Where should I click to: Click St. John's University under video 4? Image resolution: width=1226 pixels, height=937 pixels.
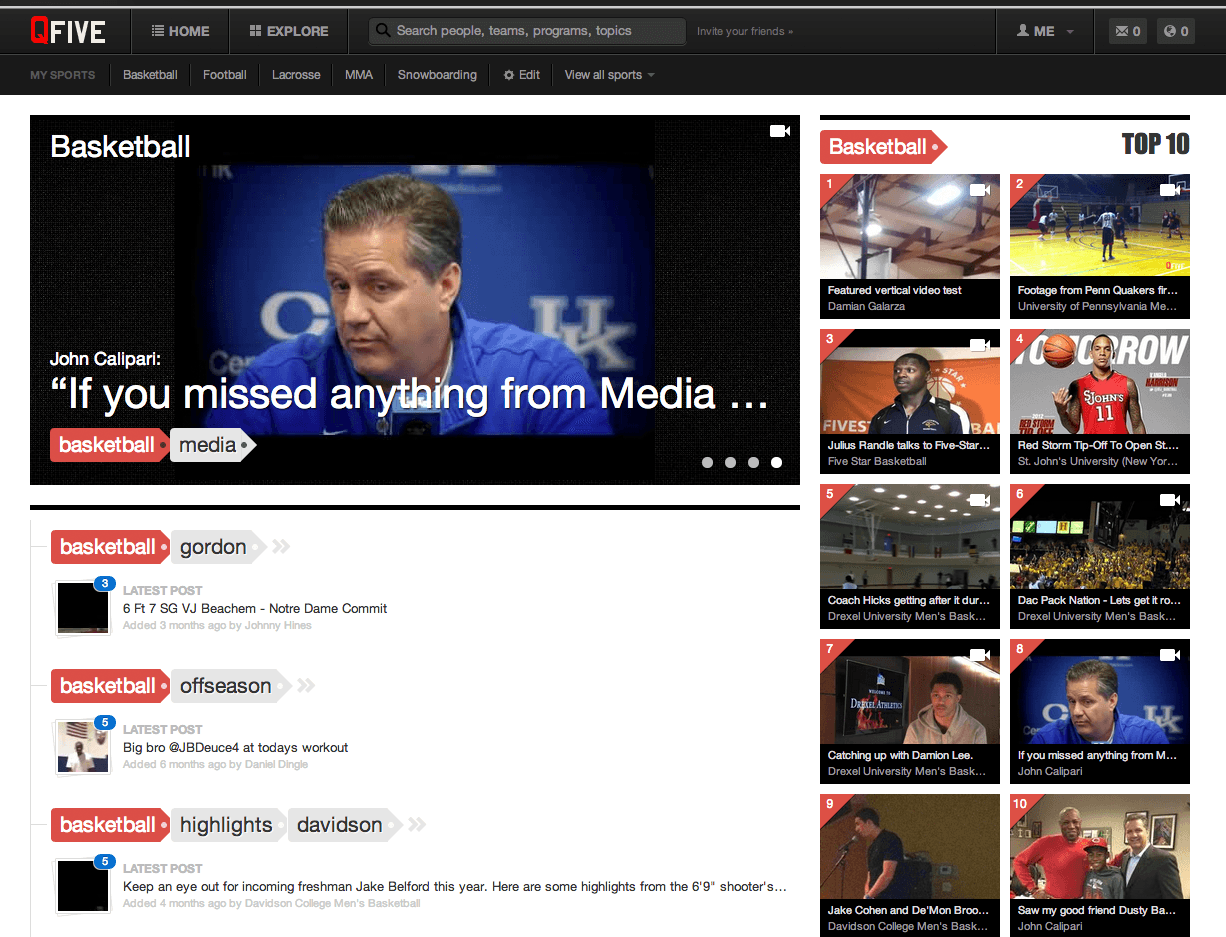[1098, 461]
